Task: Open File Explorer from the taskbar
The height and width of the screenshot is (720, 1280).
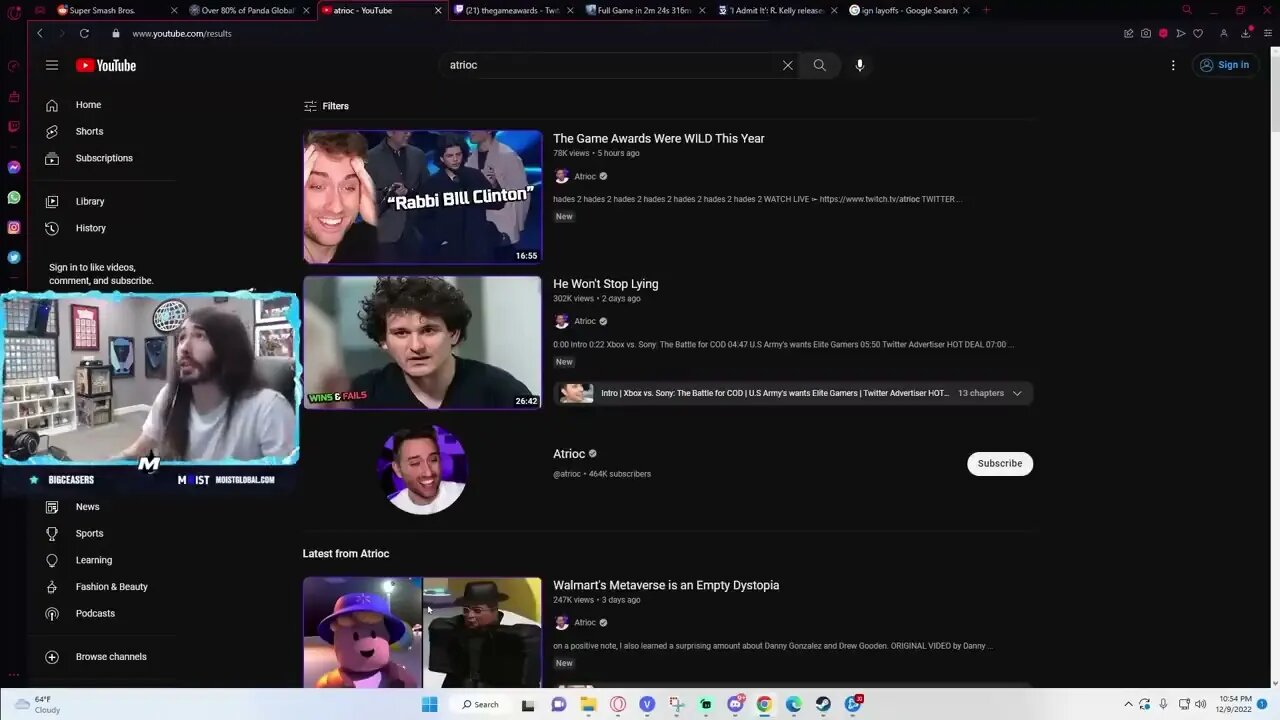Action: click(588, 704)
